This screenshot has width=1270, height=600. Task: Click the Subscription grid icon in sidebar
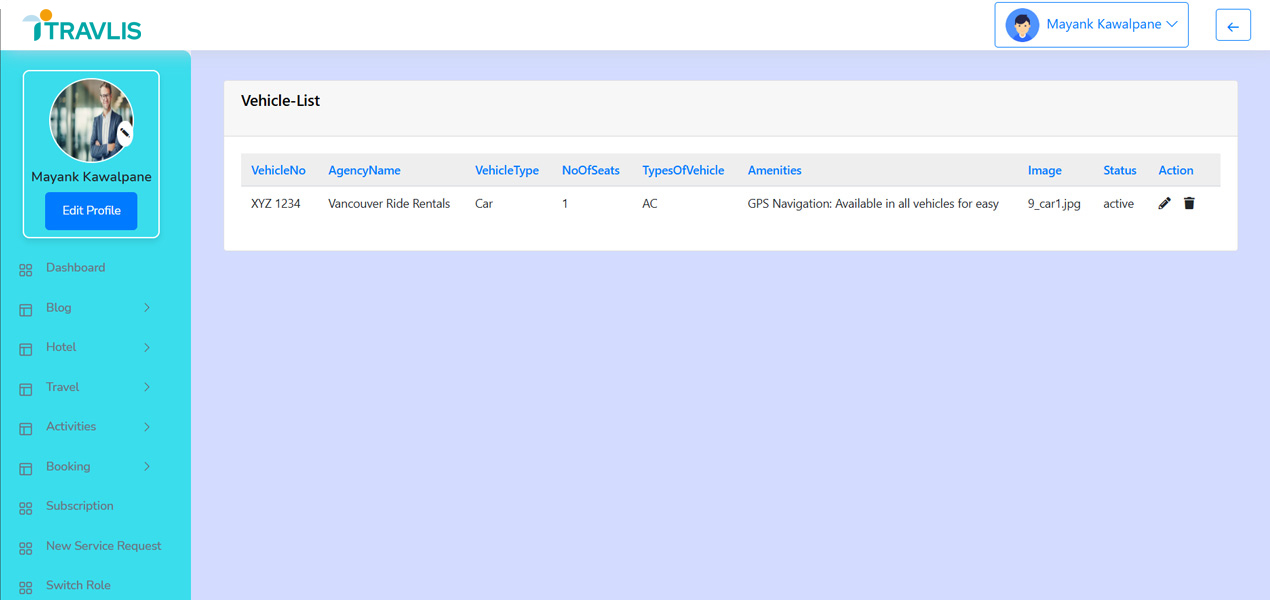pos(24,507)
